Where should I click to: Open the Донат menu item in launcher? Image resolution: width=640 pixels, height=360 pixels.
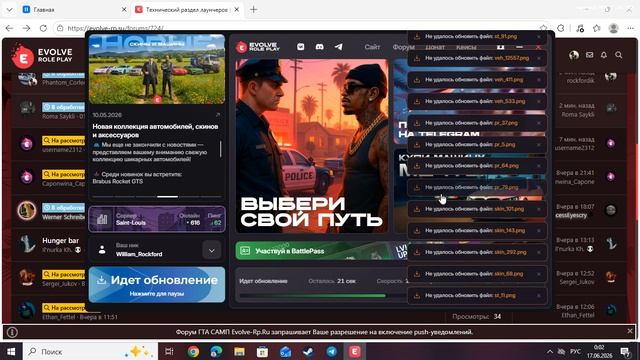click(x=435, y=47)
